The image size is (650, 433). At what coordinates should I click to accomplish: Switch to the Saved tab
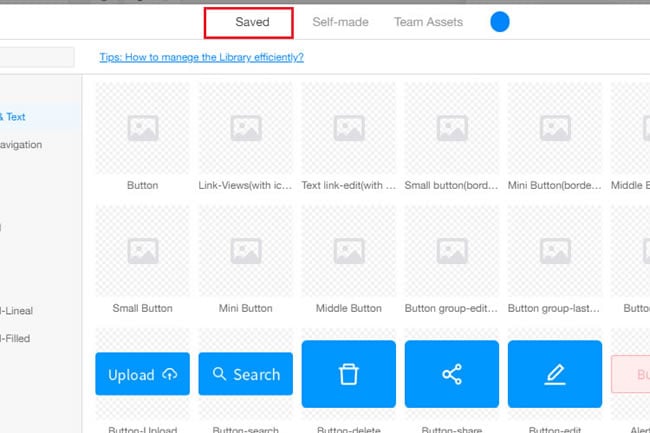(x=252, y=22)
